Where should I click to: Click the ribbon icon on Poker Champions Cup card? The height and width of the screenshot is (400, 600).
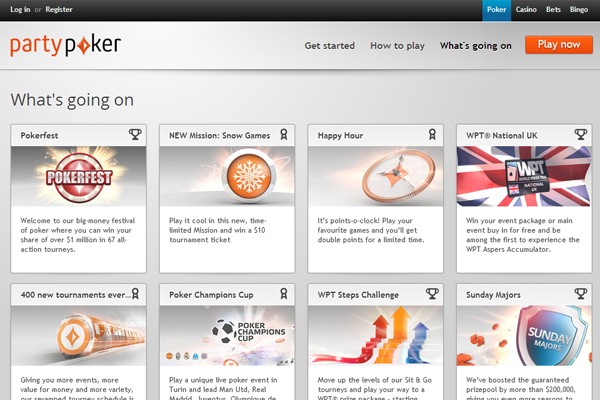pos(284,294)
